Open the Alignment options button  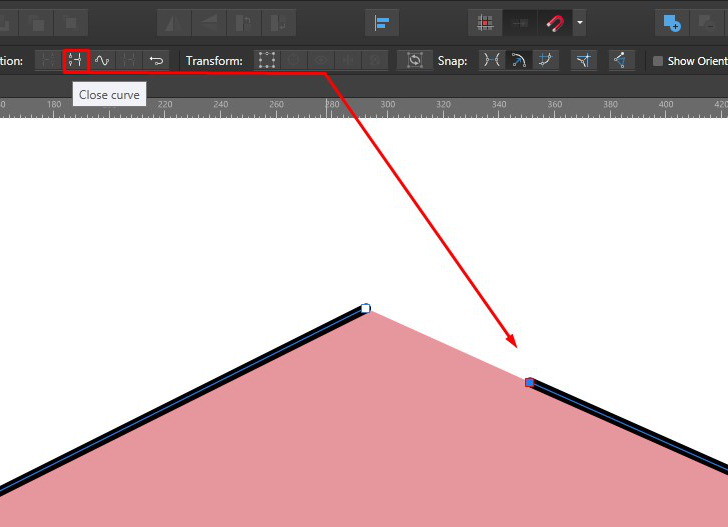pyautogui.click(x=382, y=23)
